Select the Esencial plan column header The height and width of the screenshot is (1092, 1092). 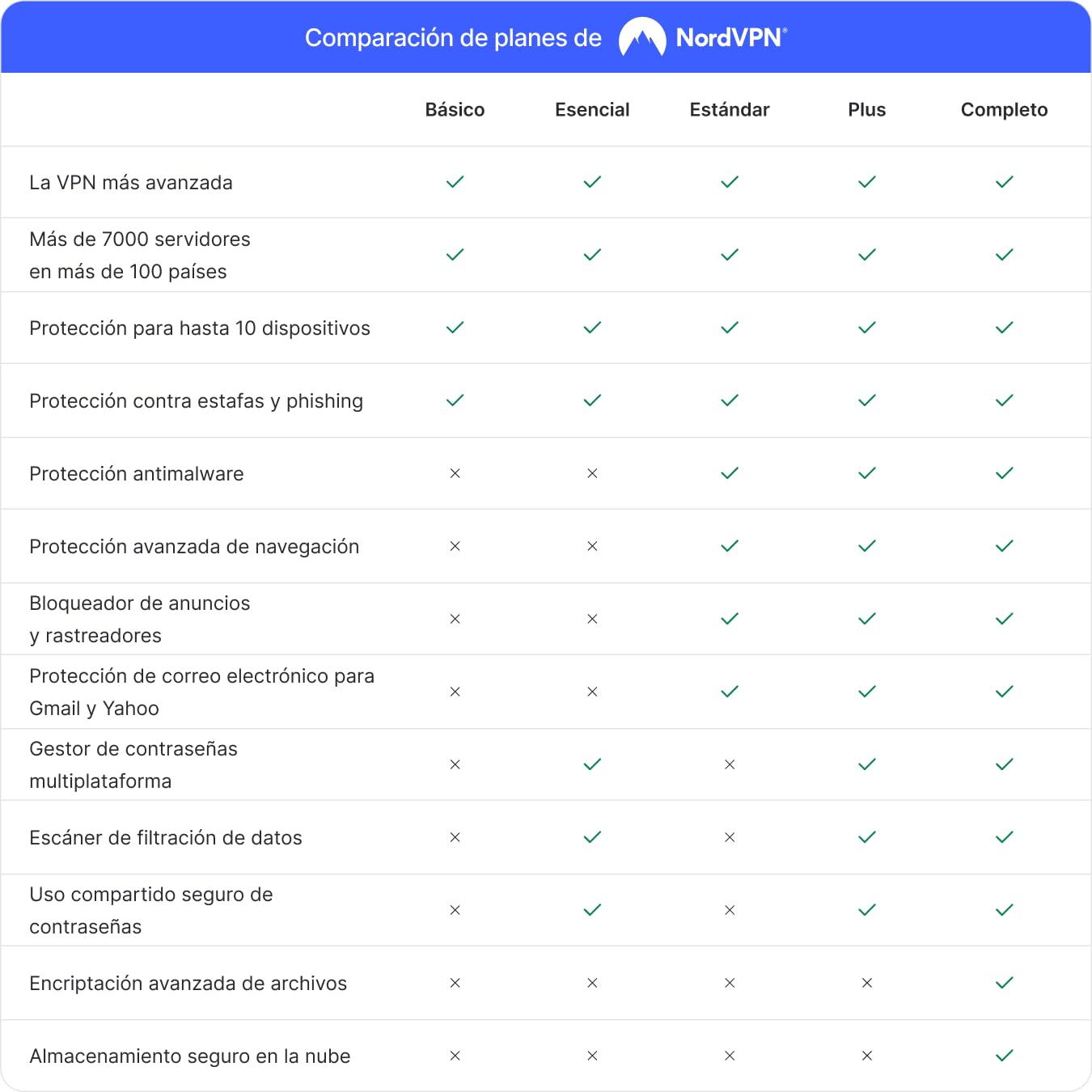(x=592, y=110)
